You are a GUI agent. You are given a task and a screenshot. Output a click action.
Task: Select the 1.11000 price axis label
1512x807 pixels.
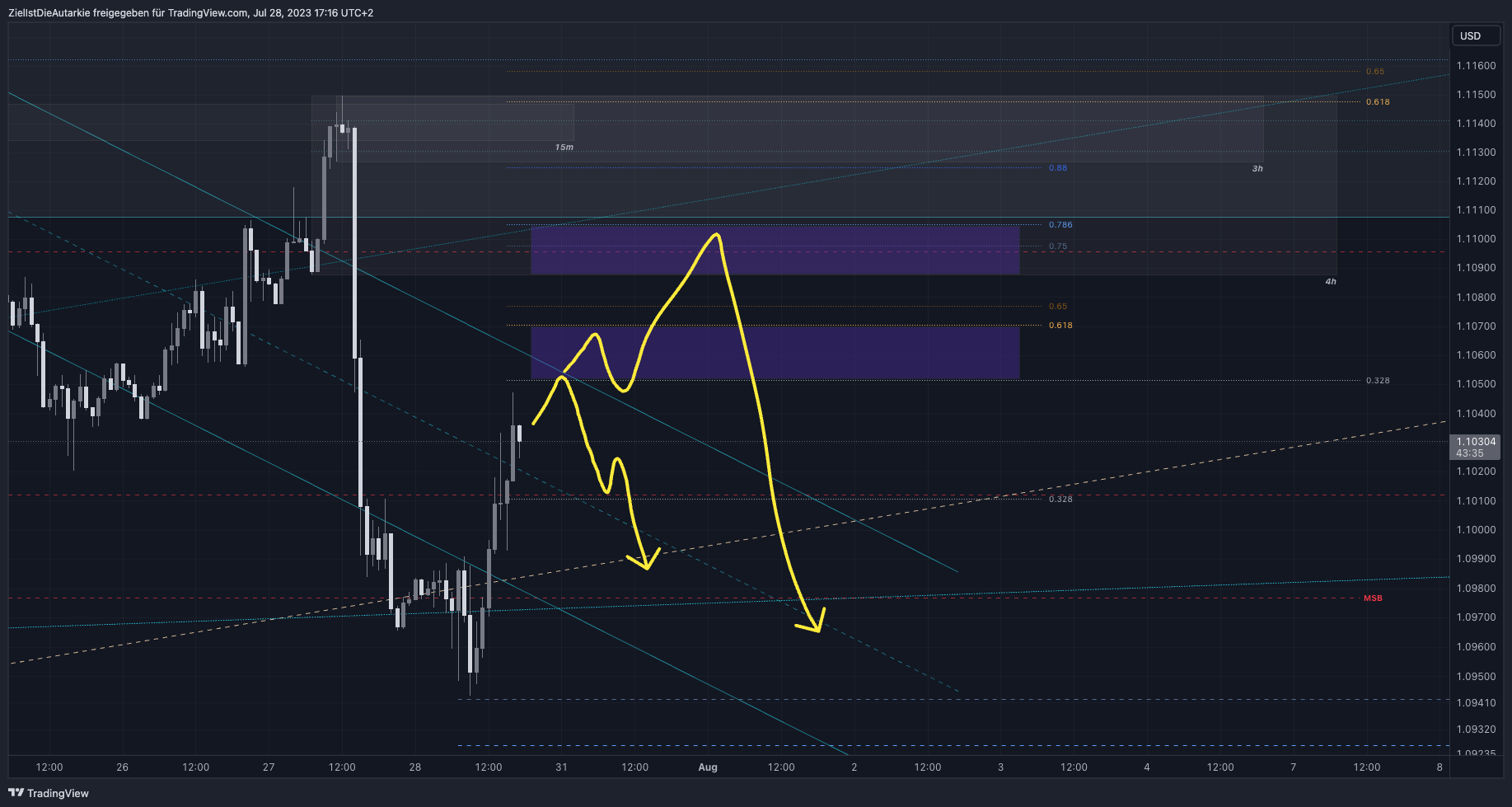click(1476, 239)
